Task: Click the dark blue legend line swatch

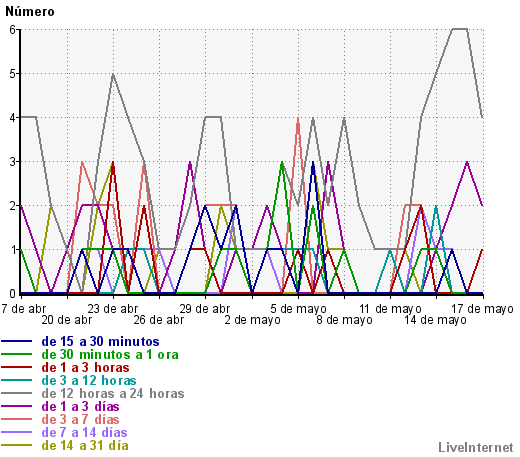Action: [17, 341]
